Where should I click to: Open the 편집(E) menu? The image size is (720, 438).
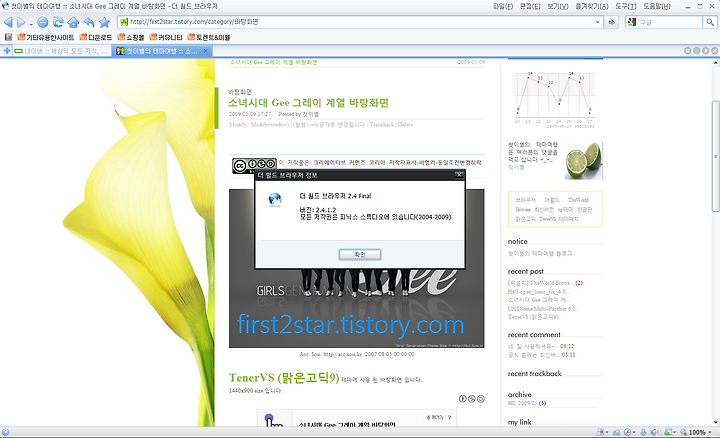[530, 6]
